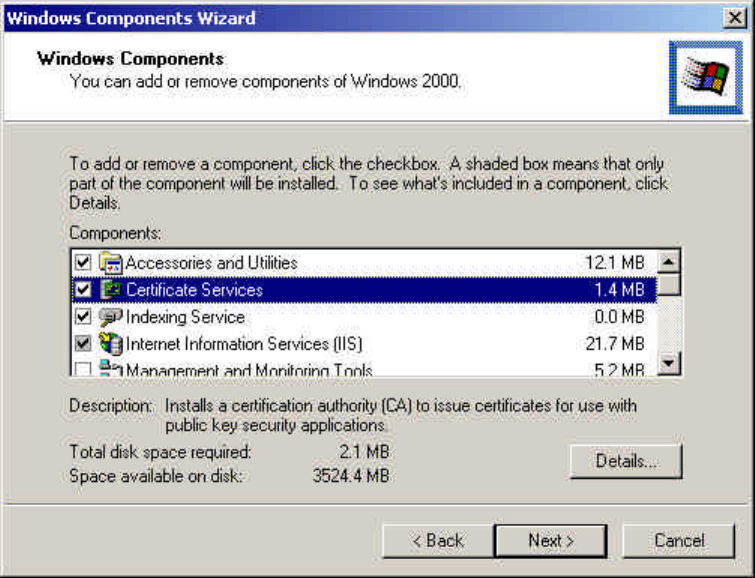Click the 5.2 MB size value
Image resolution: width=755 pixels, height=578 pixels.
pyautogui.click(x=619, y=369)
